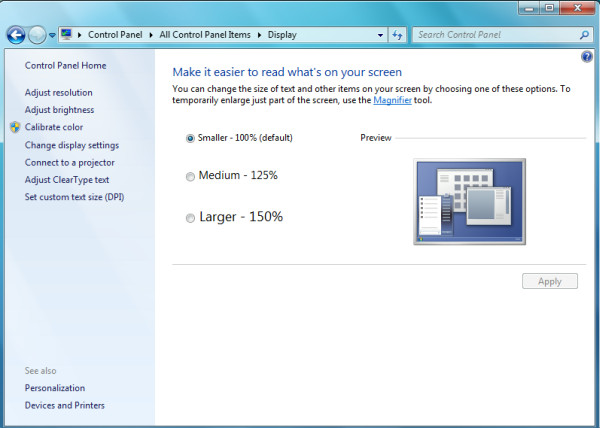
Task: Click All Control Panel Items breadcrumb
Action: (x=205, y=35)
